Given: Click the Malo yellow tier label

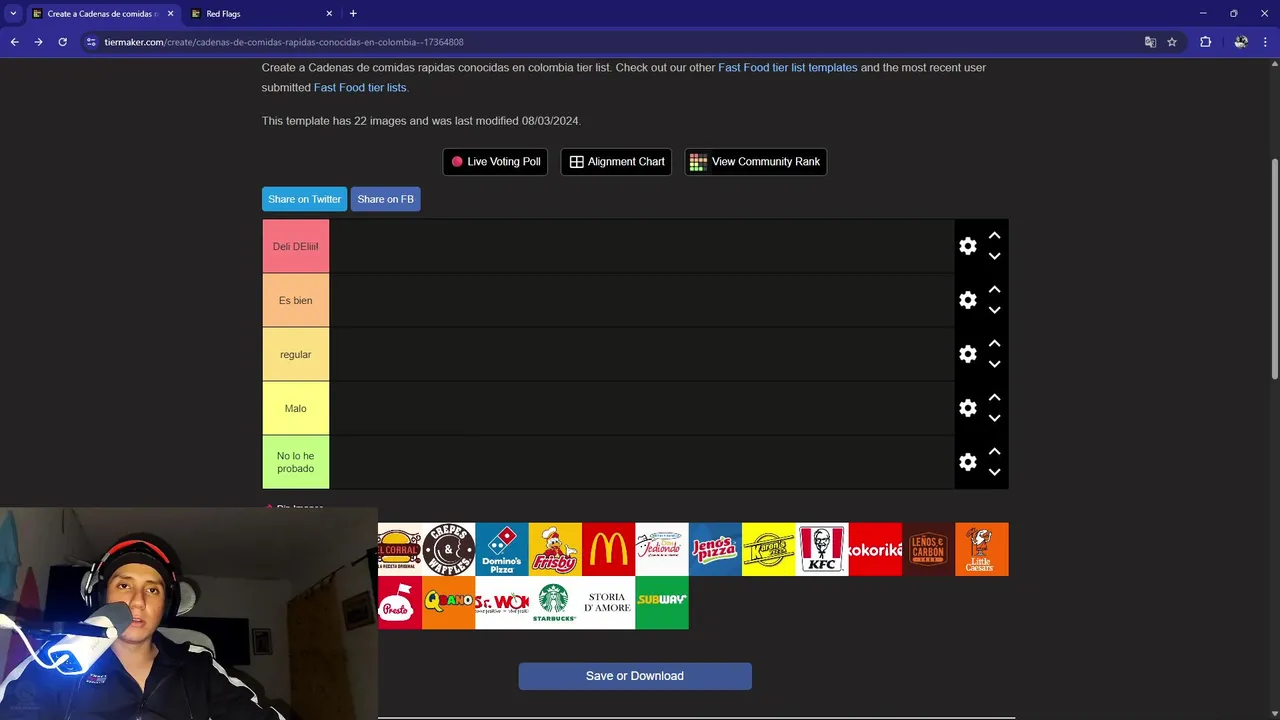Looking at the screenshot, I should [296, 408].
